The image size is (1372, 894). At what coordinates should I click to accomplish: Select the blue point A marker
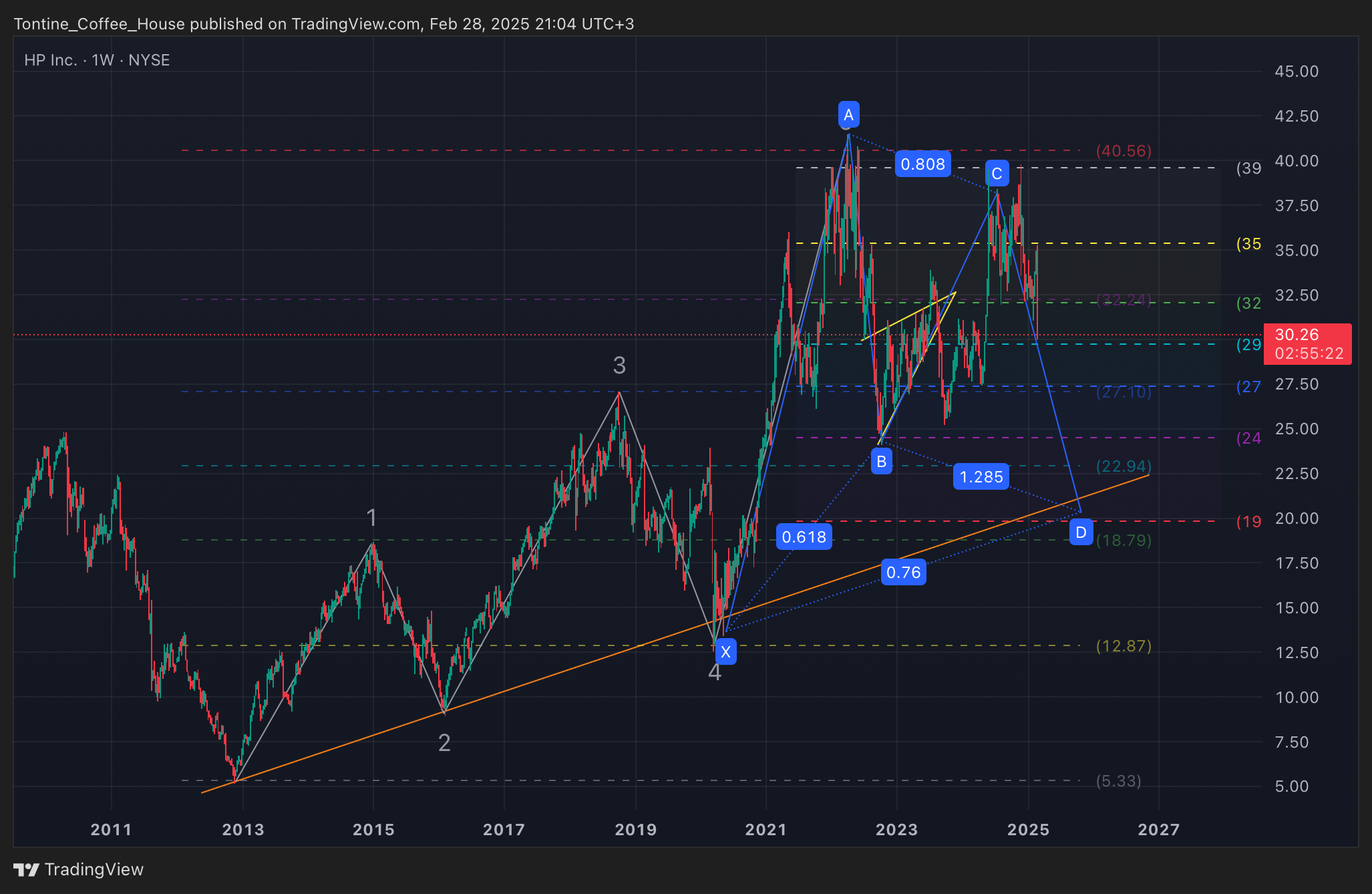848,114
